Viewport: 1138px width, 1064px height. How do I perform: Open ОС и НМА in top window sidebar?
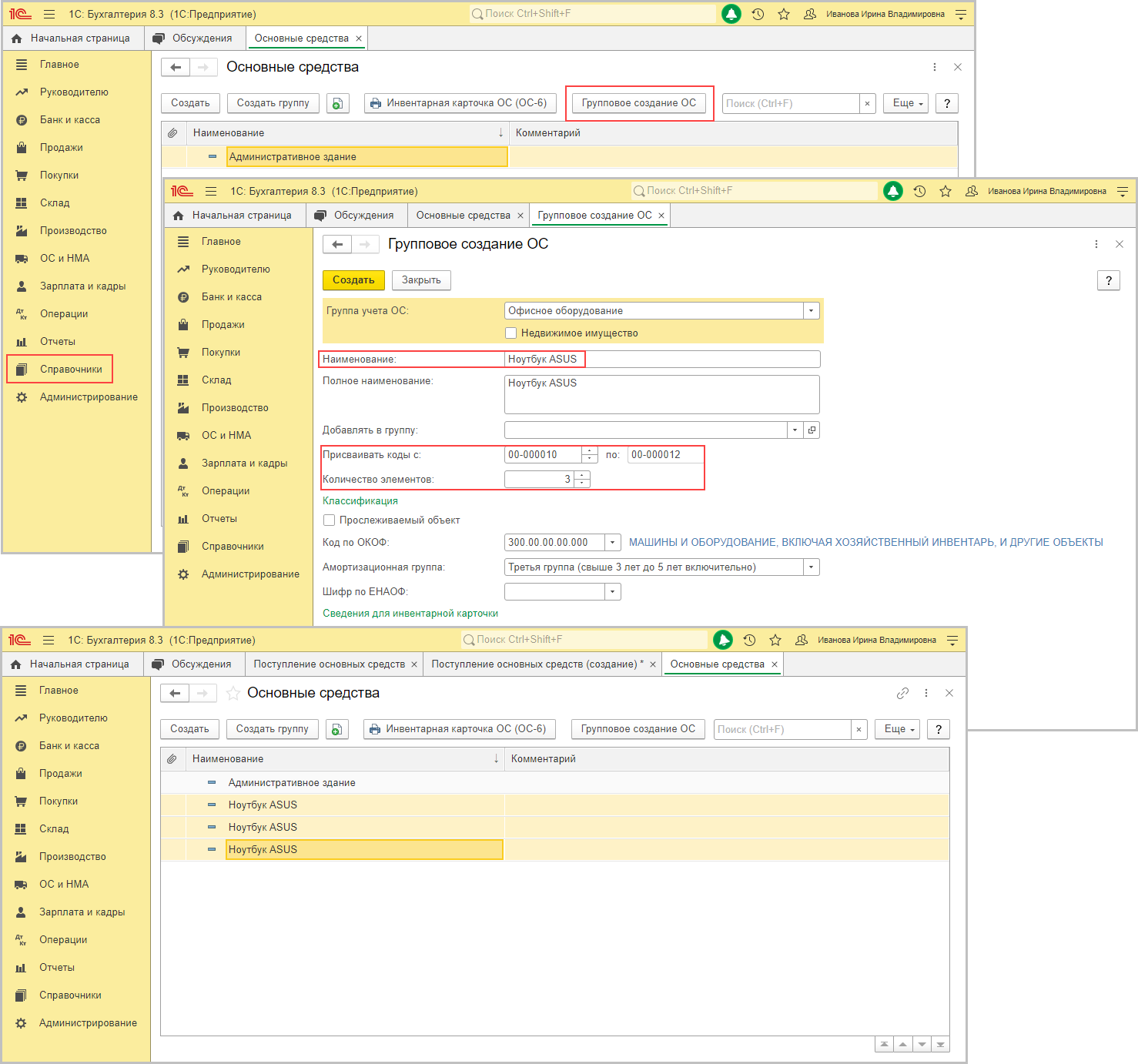(65, 259)
